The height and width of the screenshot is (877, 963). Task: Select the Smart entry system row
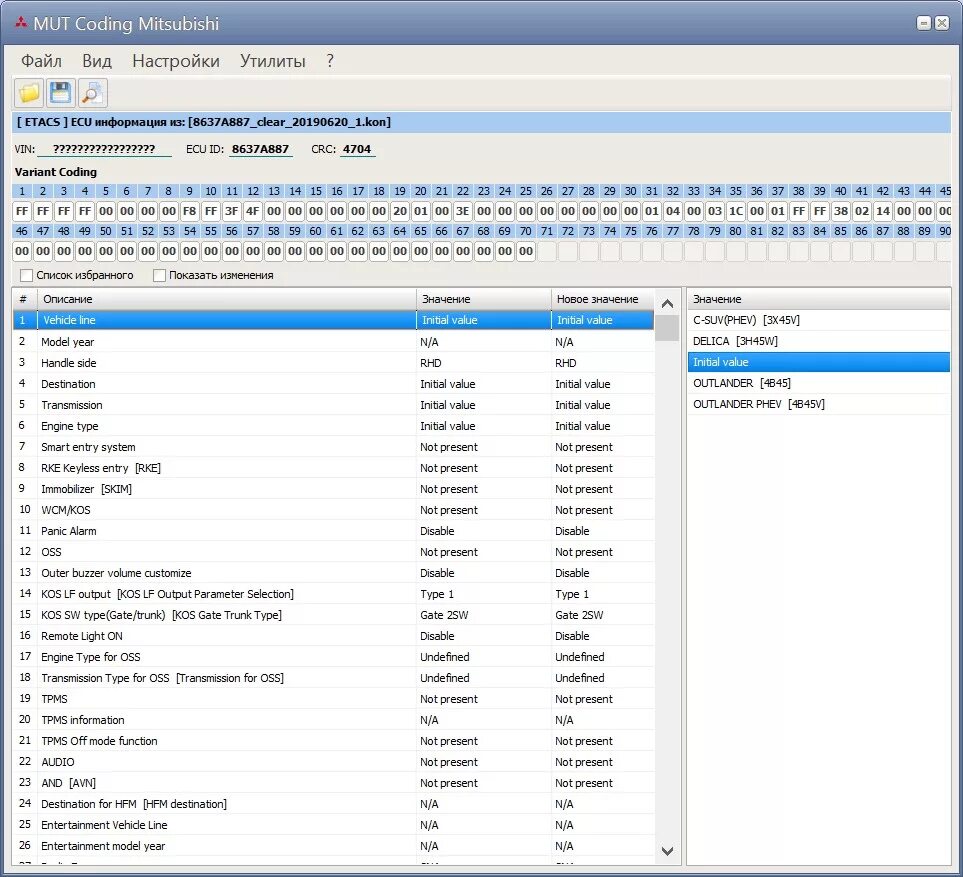pyautogui.click(x=333, y=447)
